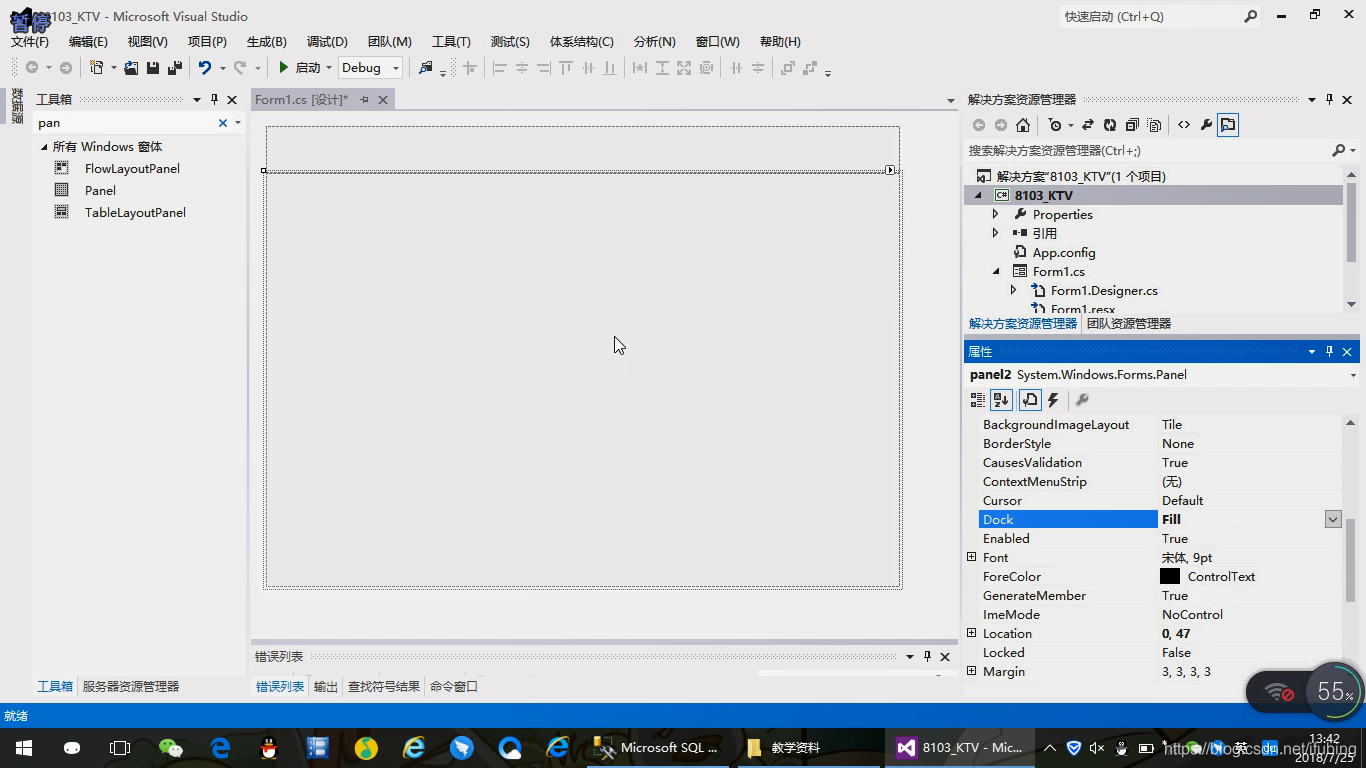Switch to the 服务器资源管理器 tab
The width and height of the screenshot is (1366, 768).
click(x=131, y=686)
